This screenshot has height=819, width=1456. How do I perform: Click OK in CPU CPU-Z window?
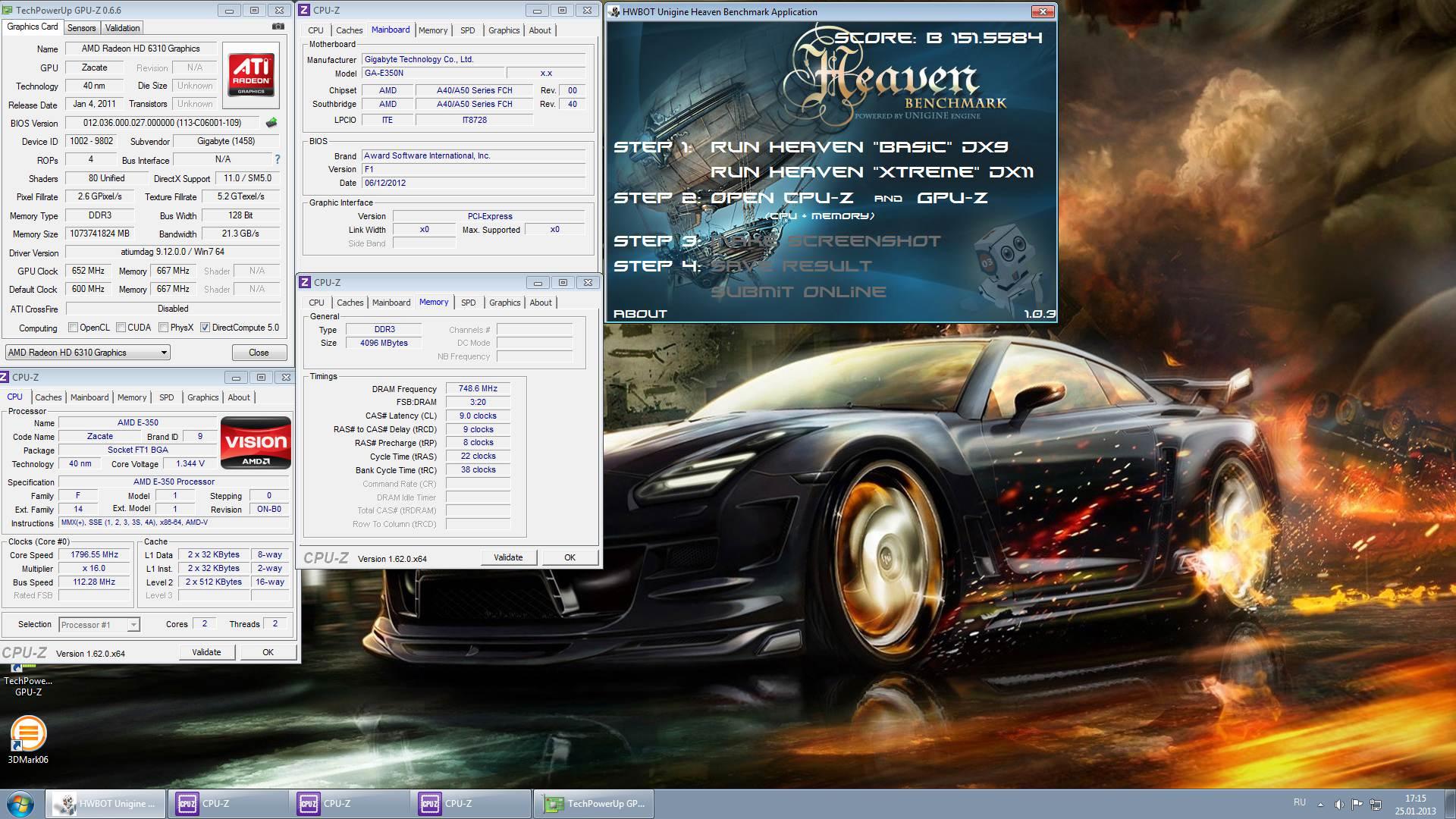pyautogui.click(x=268, y=652)
